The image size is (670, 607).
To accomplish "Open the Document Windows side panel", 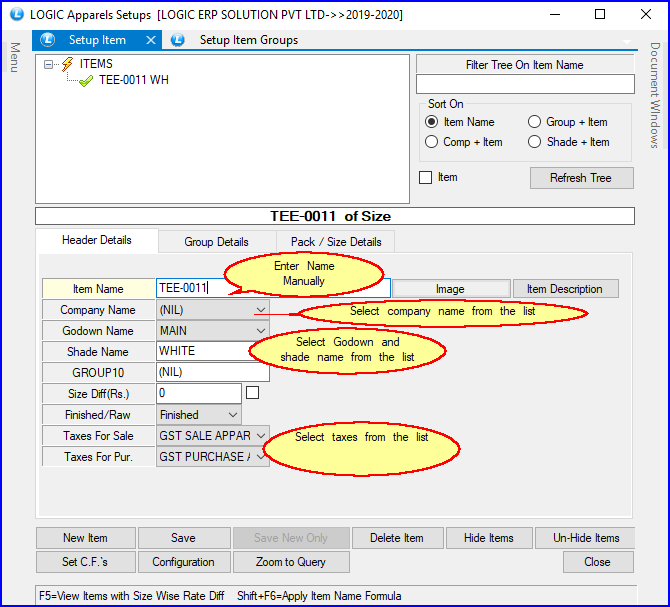I will 655,95.
